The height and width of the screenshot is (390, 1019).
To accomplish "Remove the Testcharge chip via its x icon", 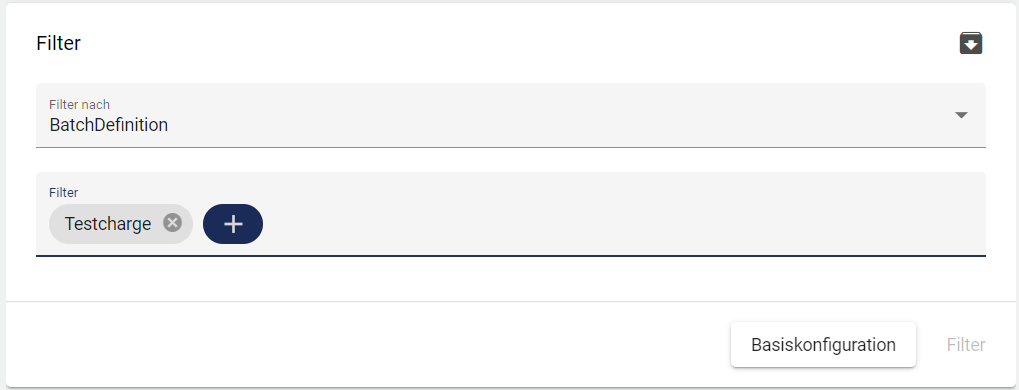I will [x=172, y=224].
